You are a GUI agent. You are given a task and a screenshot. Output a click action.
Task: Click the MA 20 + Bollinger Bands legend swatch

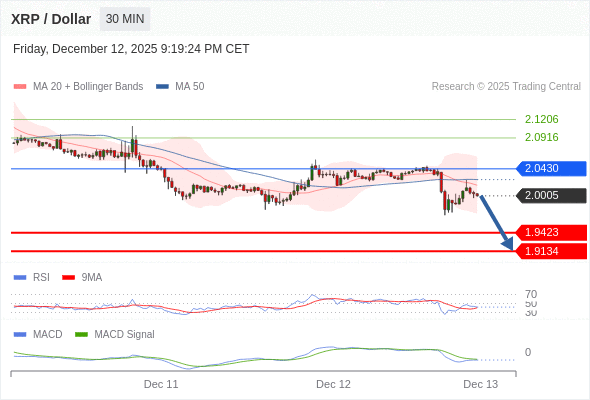pyautogui.click(x=20, y=87)
